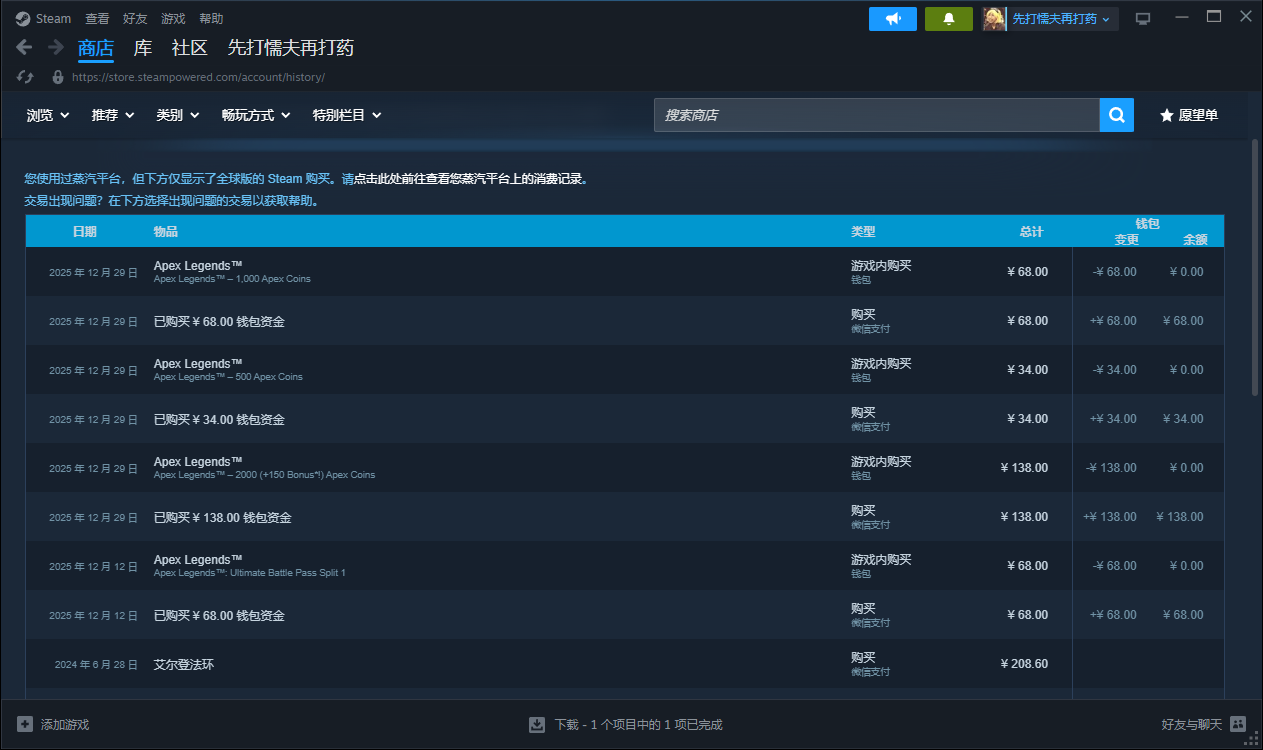Click the magnifier search button
The image size is (1263, 750).
point(1116,115)
